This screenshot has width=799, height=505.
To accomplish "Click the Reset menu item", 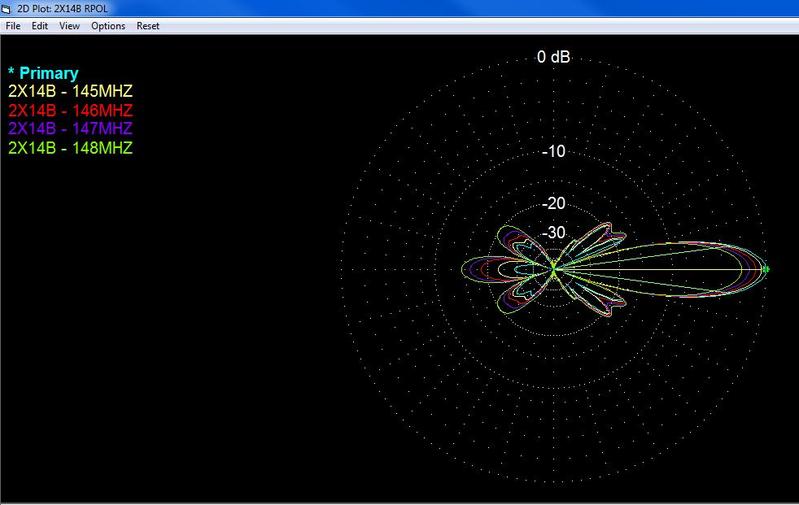I will click(148, 26).
